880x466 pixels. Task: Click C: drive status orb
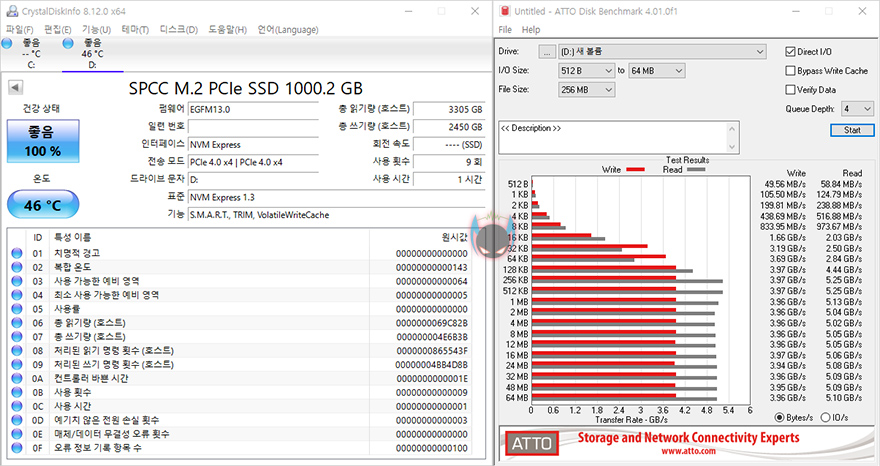pos(7,44)
